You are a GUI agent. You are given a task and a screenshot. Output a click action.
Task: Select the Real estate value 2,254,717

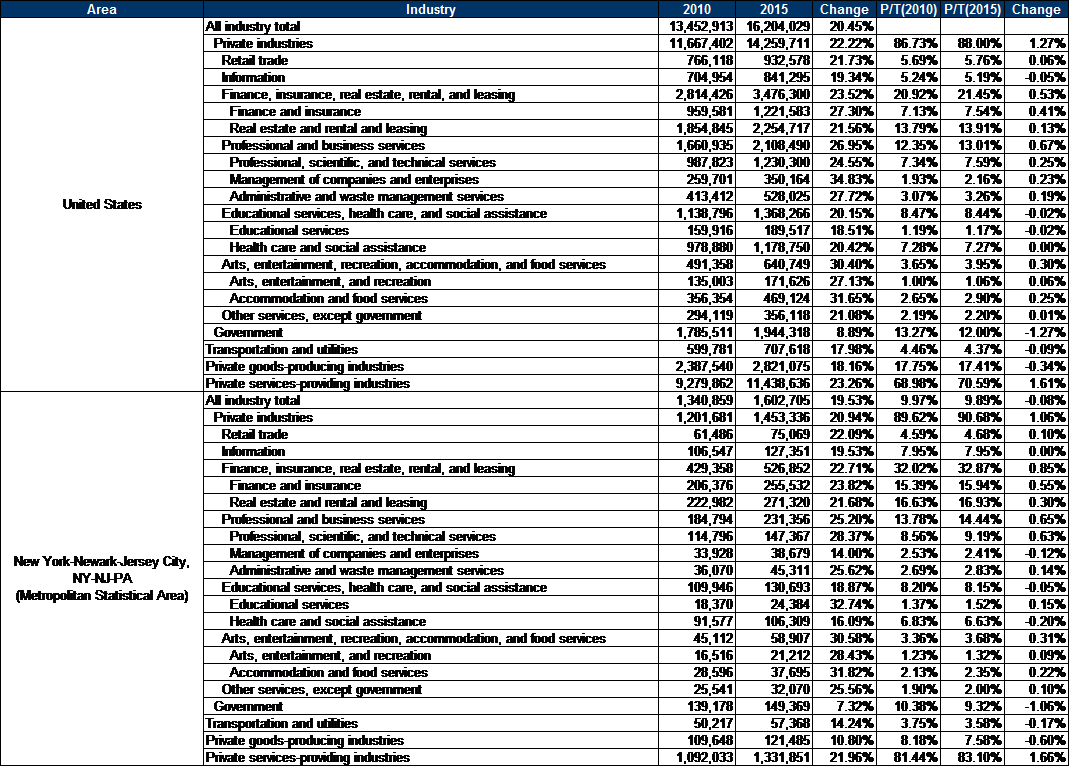tap(774, 128)
